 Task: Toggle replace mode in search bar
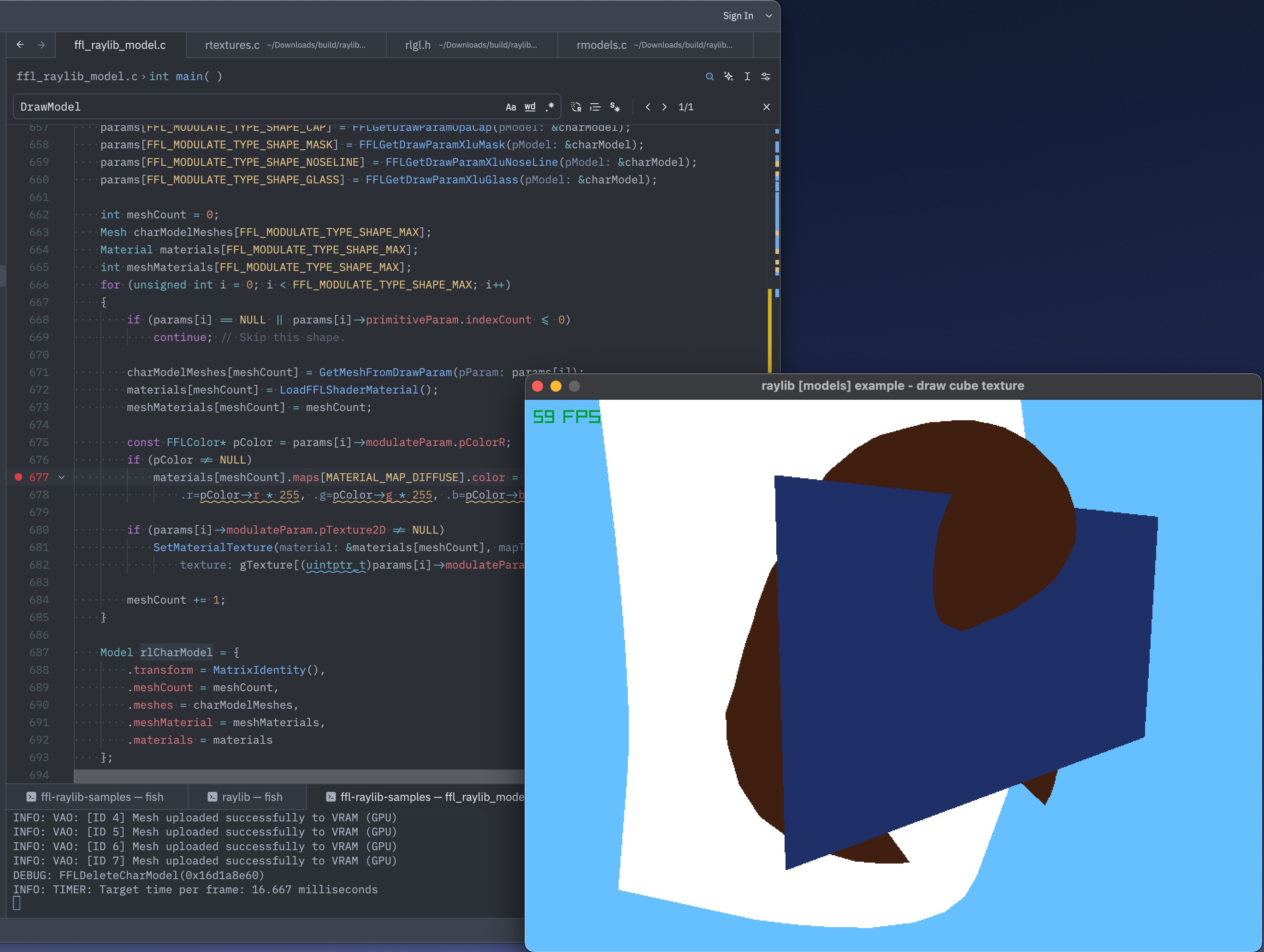(576, 107)
